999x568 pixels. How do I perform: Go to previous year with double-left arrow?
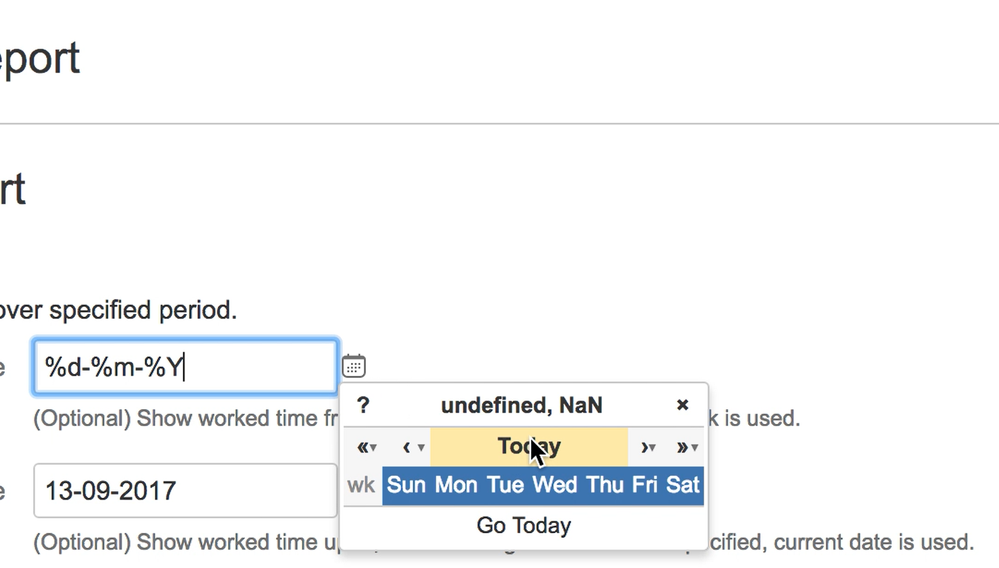(x=366, y=447)
